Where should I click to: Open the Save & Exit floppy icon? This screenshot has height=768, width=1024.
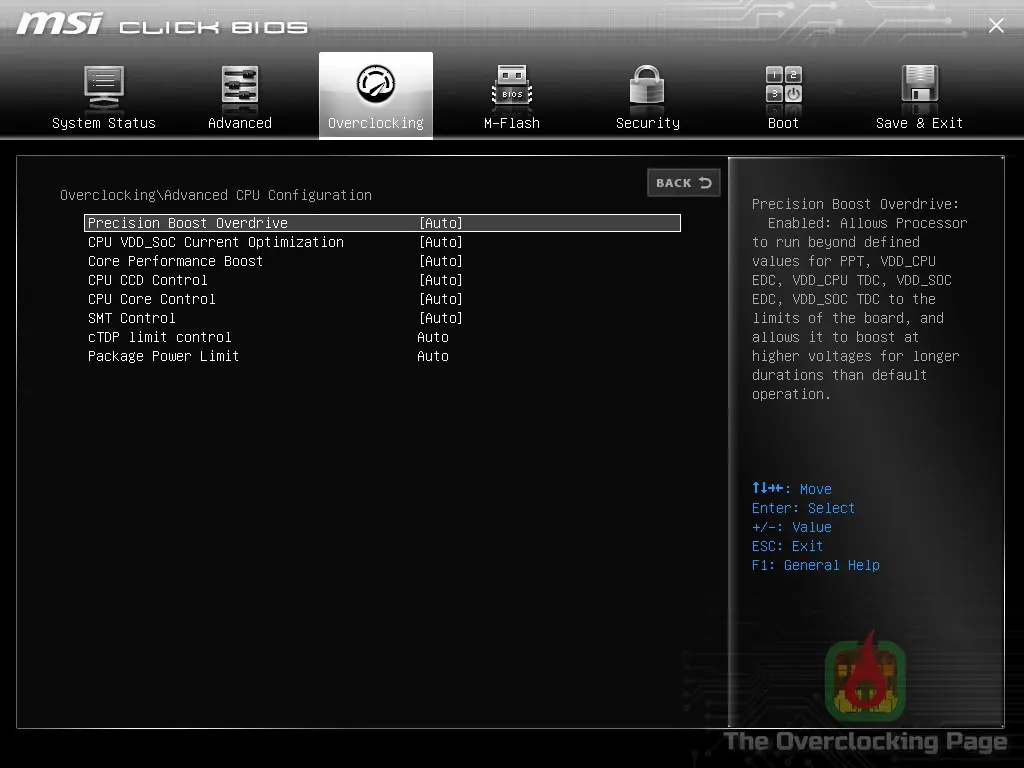(920, 84)
